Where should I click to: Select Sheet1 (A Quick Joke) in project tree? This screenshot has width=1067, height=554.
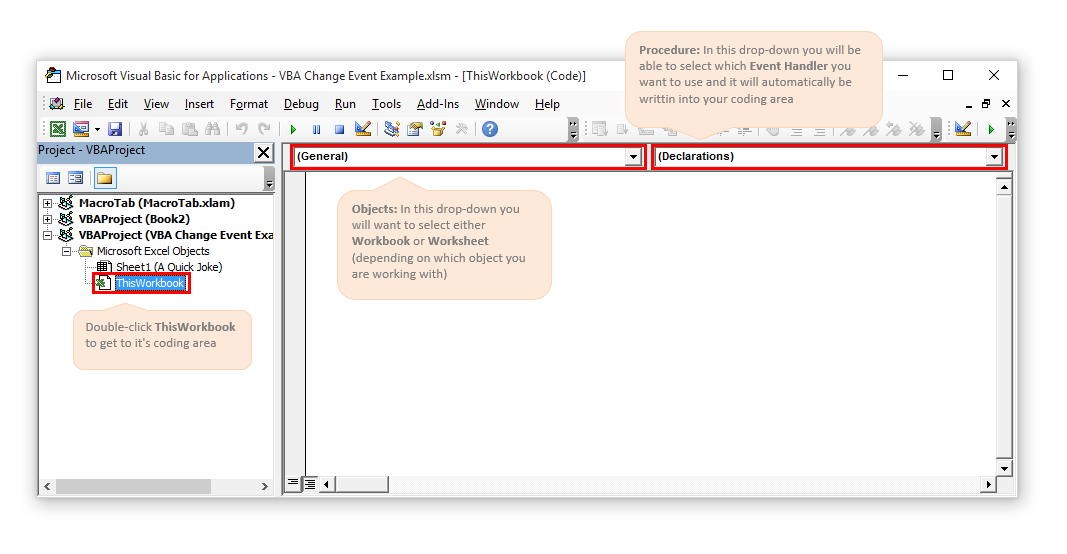point(168,267)
